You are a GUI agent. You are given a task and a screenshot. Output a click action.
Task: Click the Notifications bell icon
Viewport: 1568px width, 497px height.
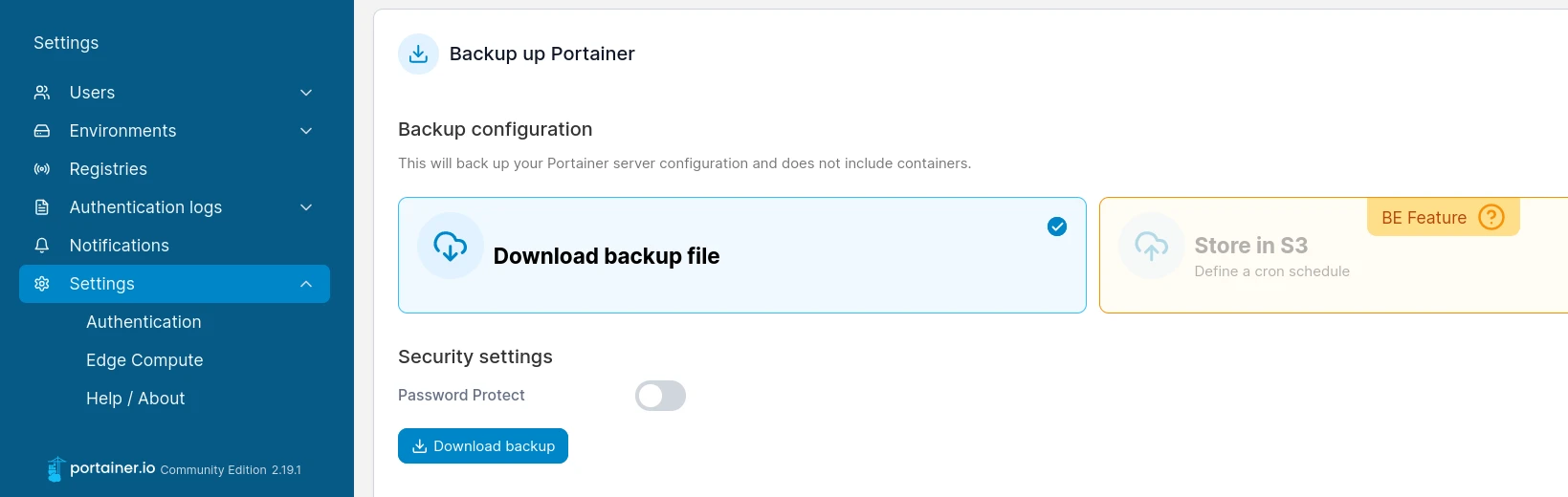[x=42, y=246]
